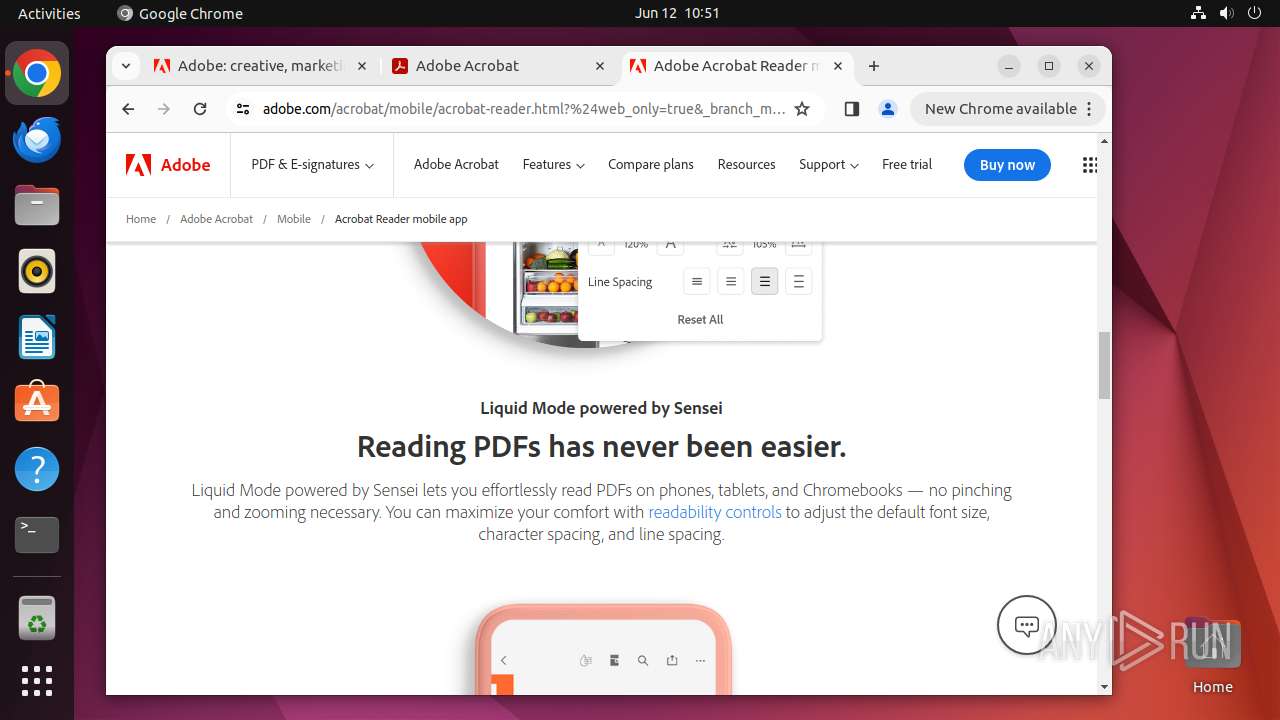This screenshot has height=720, width=1280.
Task: Select the Adobe Acrobat Reader tab
Action: pos(738,66)
